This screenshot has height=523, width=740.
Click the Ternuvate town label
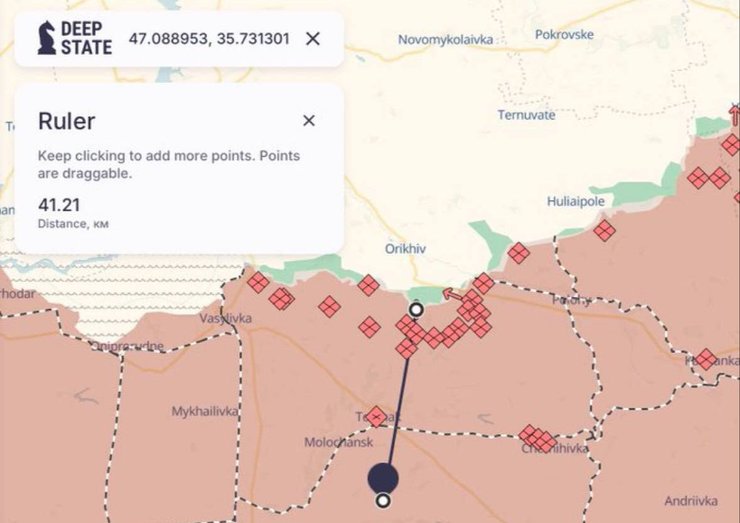[x=526, y=115]
